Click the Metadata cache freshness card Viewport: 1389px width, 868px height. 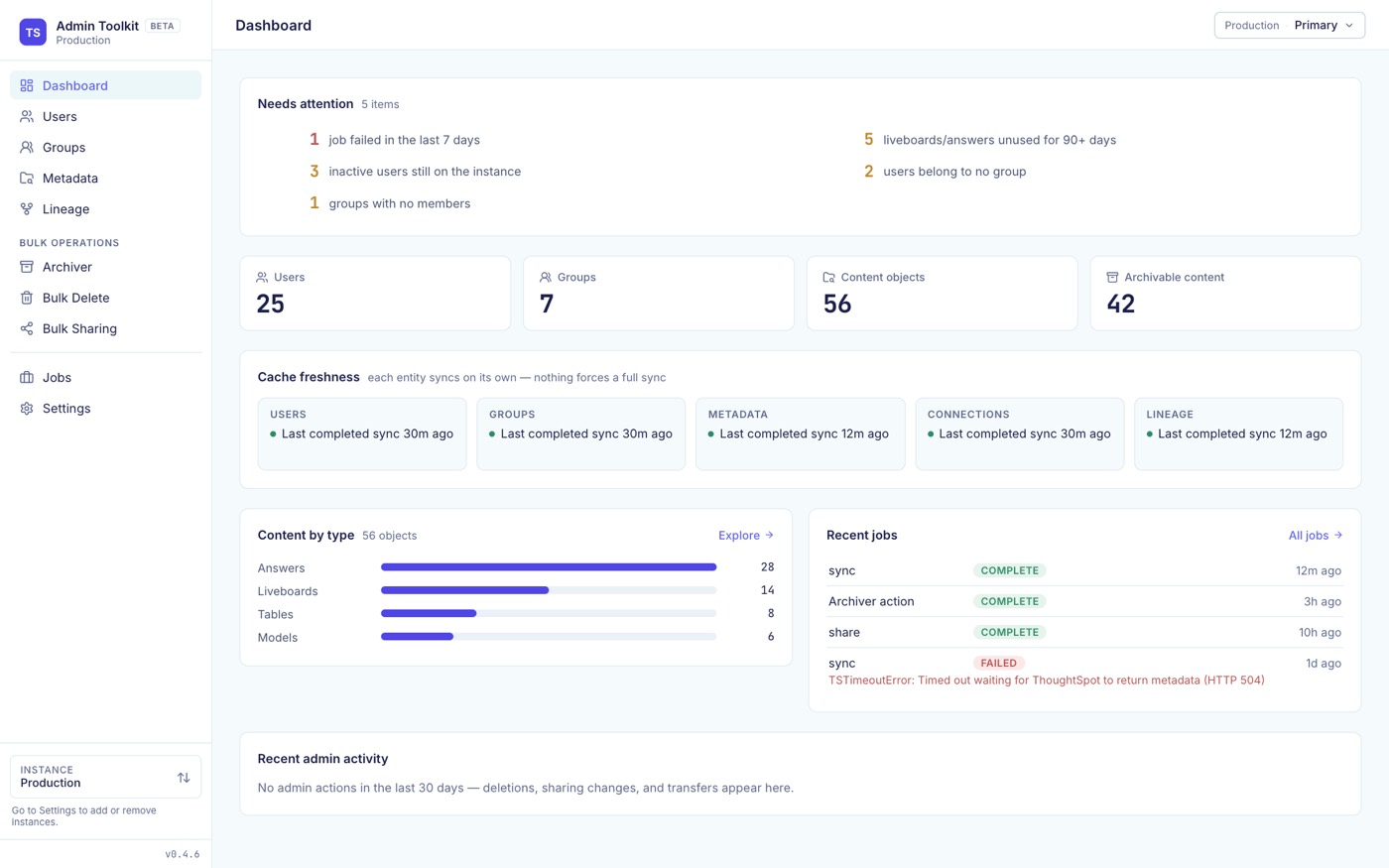[800, 434]
